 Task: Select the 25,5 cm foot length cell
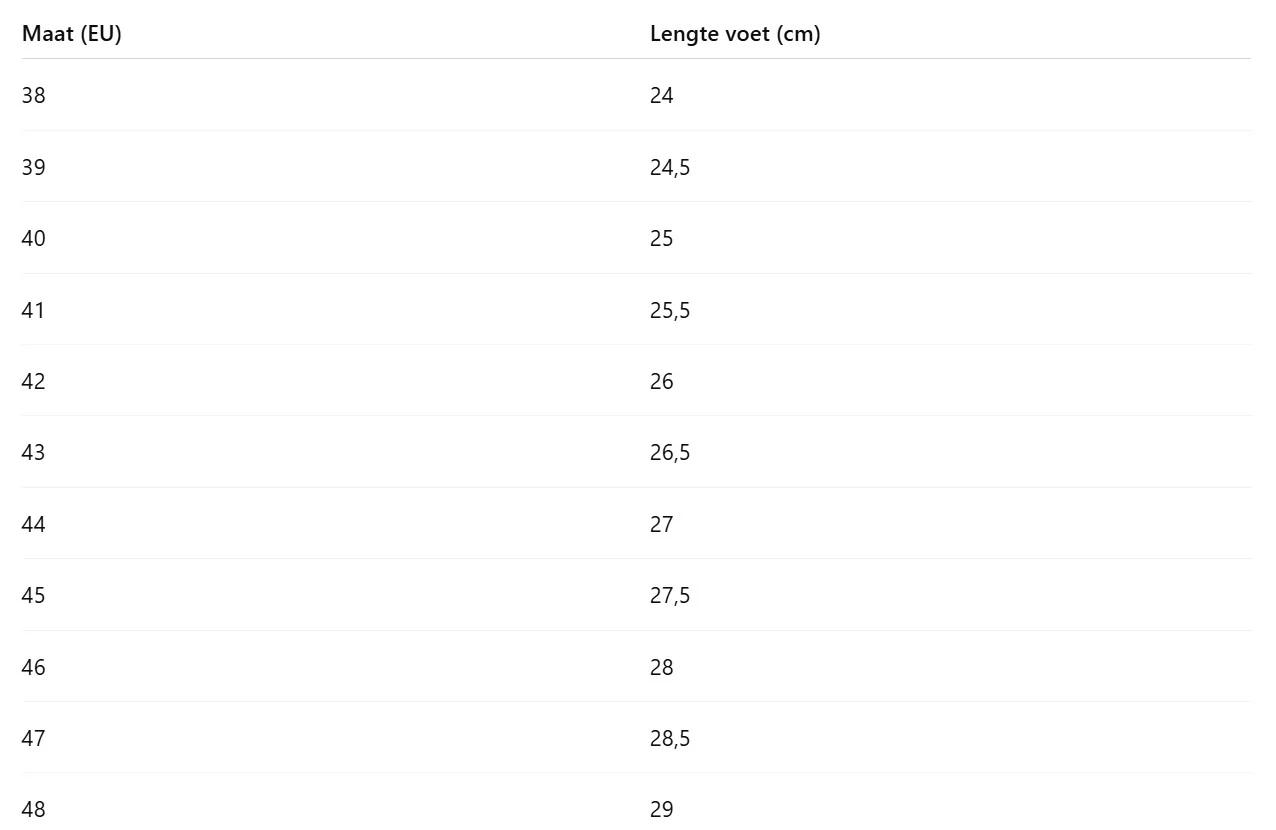(x=670, y=310)
